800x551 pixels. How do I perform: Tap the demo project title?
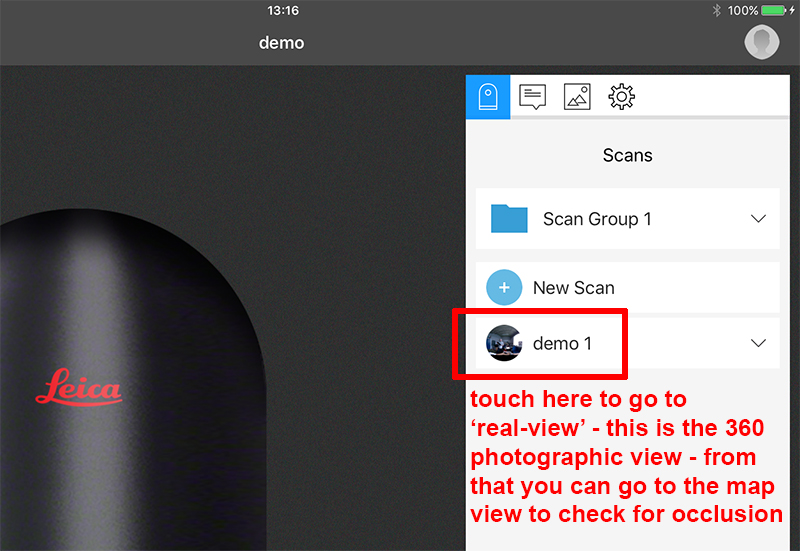pyautogui.click(x=281, y=43)
